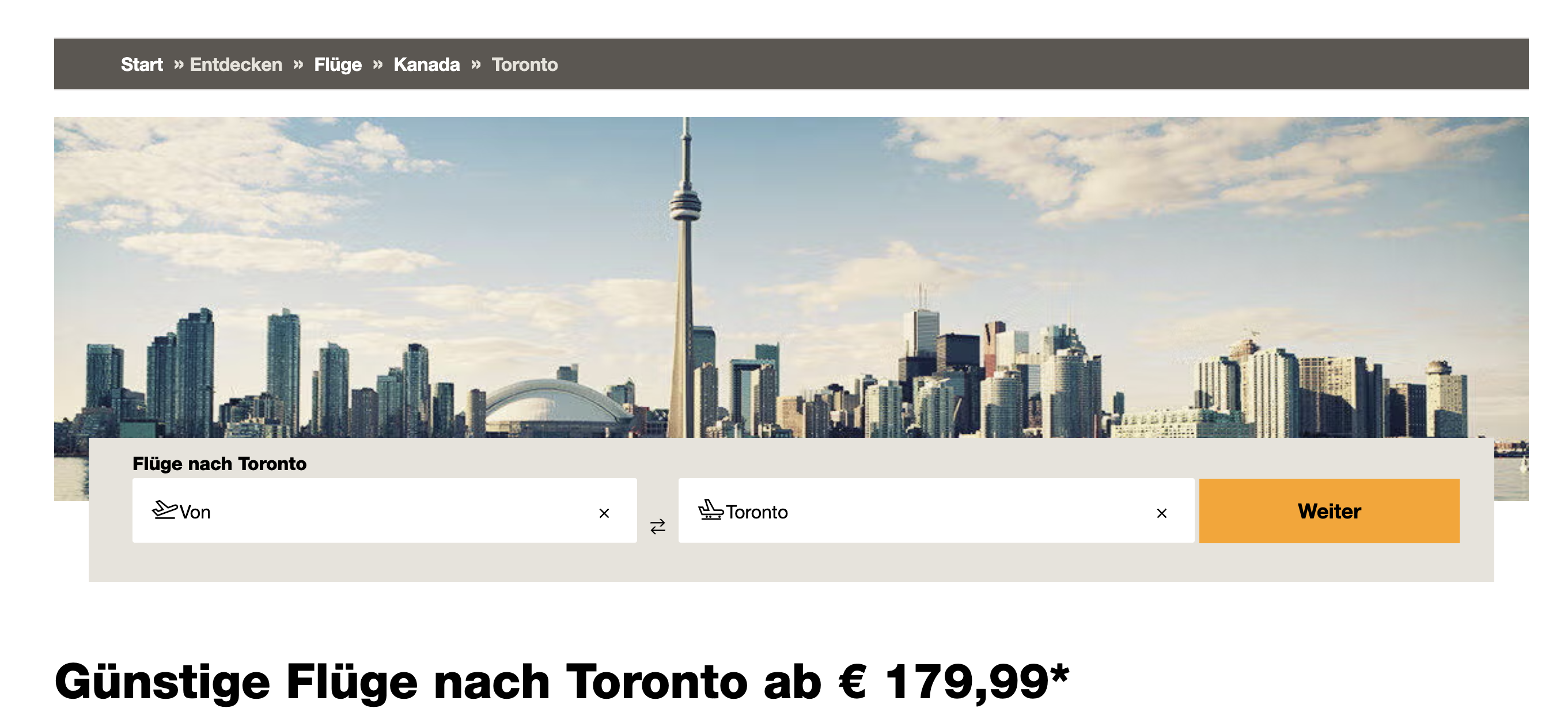The height and width of the screenshot is (727, 1568).
Task: Click the € 179,99 price in the headline
Action: click(954, 682)
